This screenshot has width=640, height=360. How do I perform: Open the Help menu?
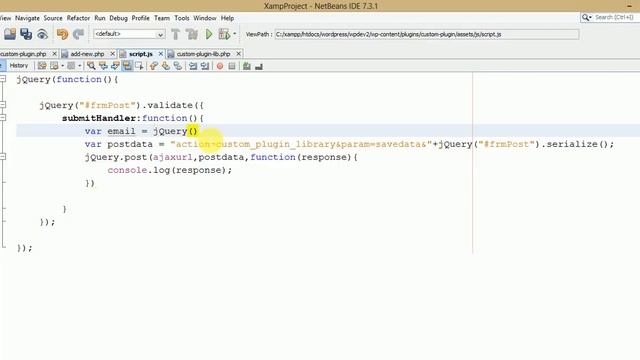click(227, 18)
